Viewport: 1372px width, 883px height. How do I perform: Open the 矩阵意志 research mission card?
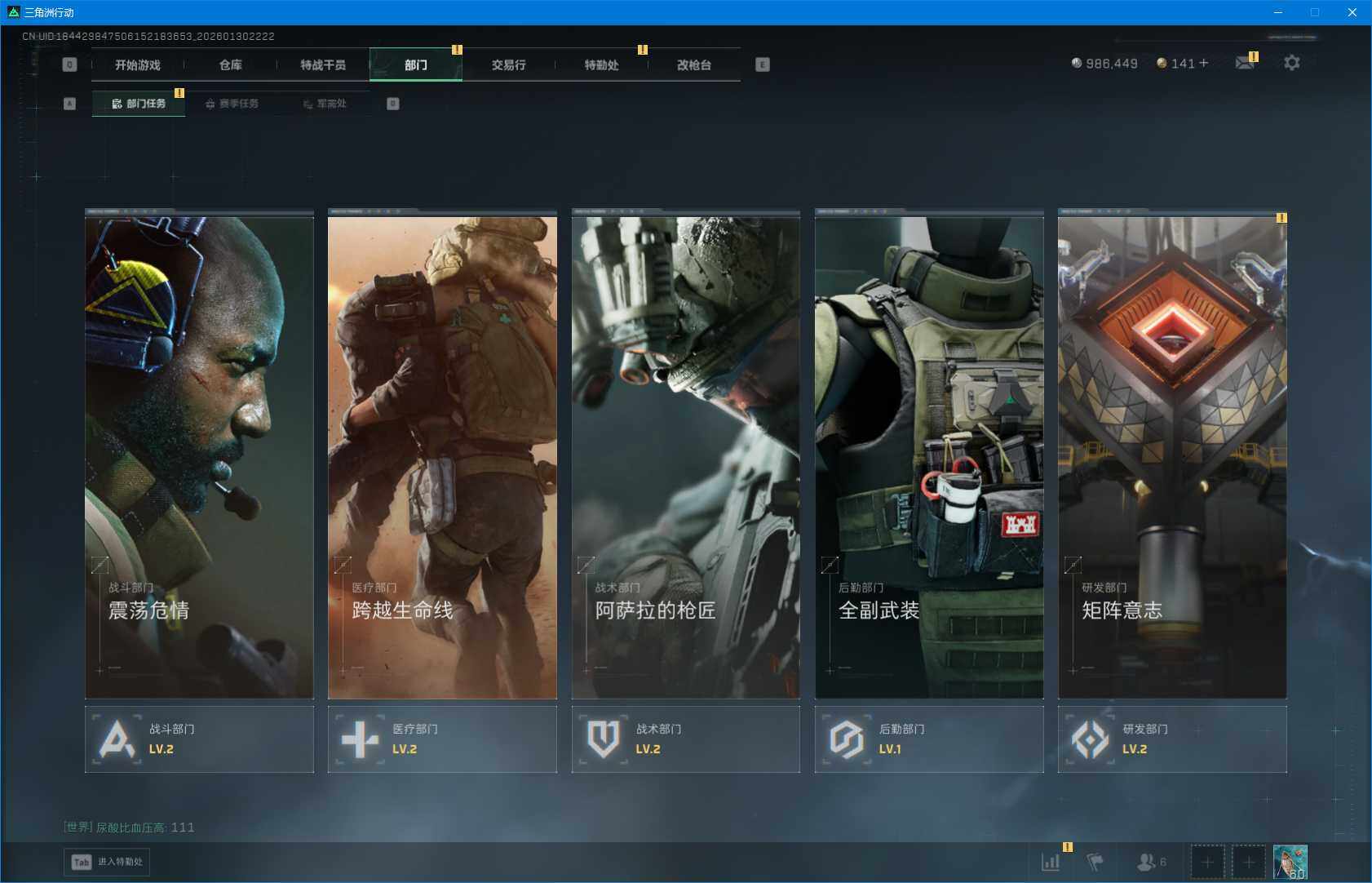click(x=1171, y=457)
